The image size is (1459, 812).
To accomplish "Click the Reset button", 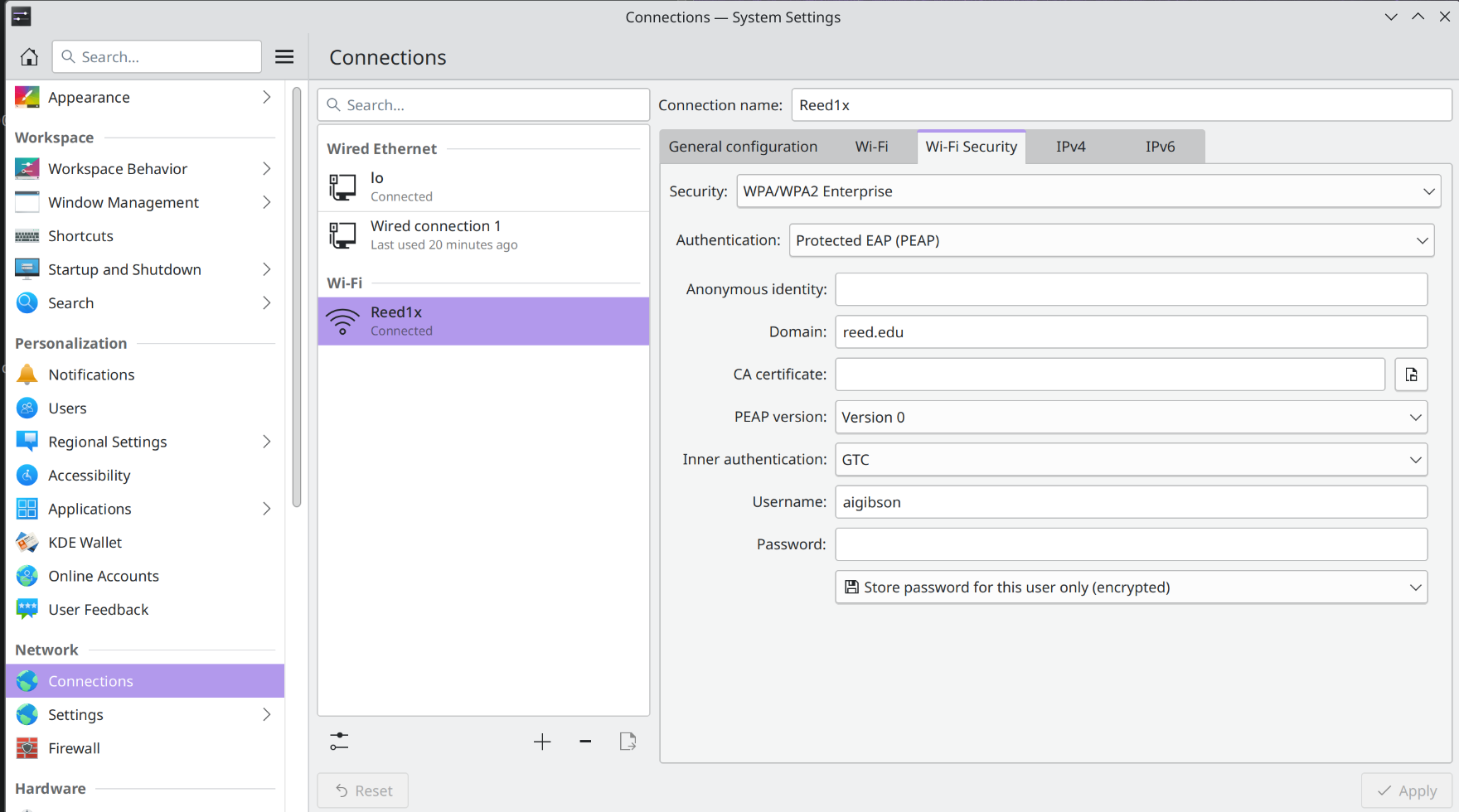I will [363, 791].
